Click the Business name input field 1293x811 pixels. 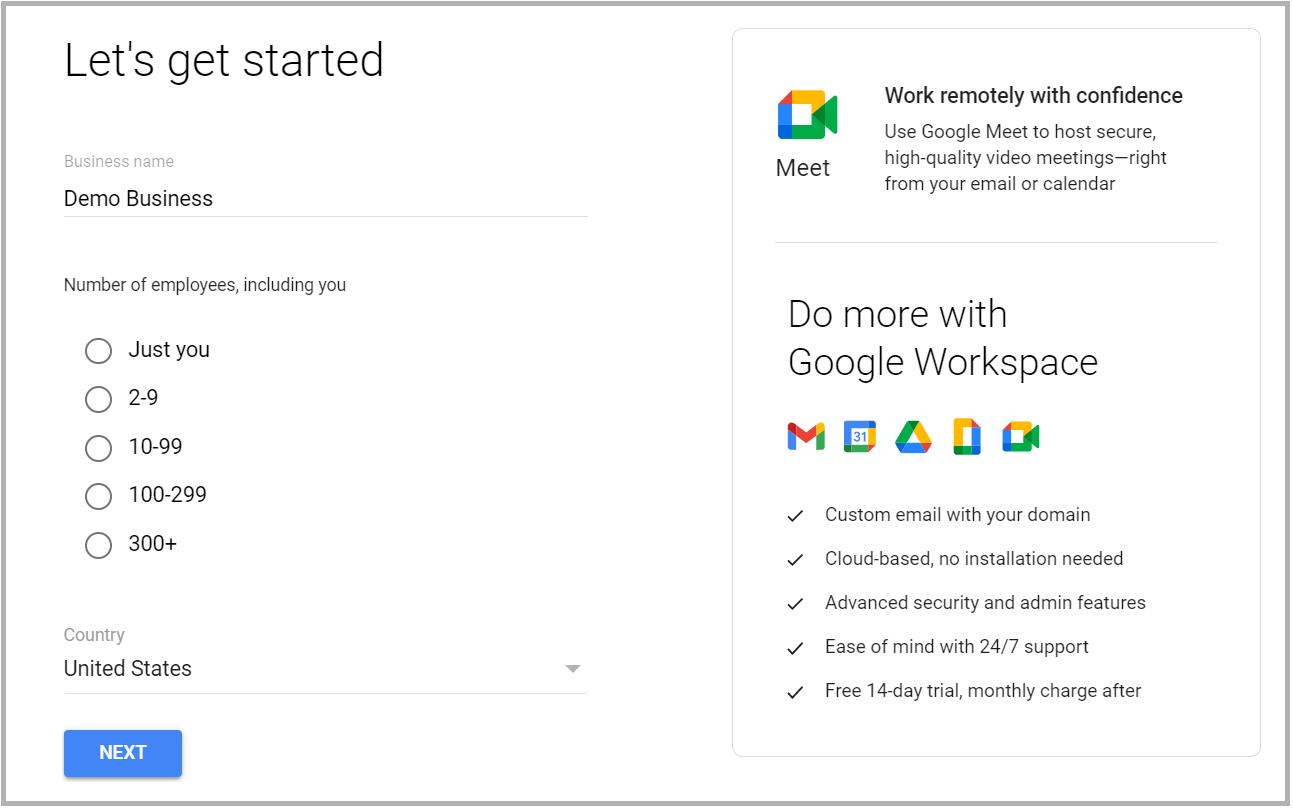(325, 198)
